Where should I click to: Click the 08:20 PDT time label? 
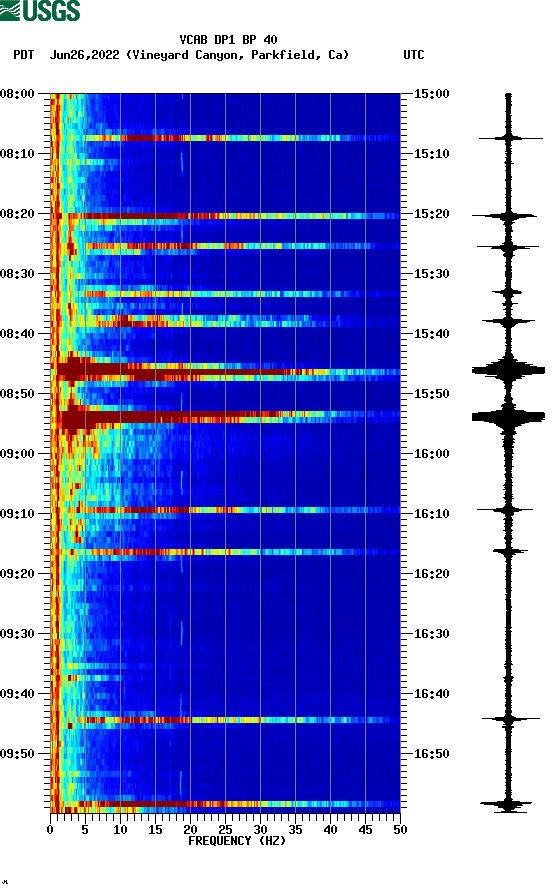[18, 214]
